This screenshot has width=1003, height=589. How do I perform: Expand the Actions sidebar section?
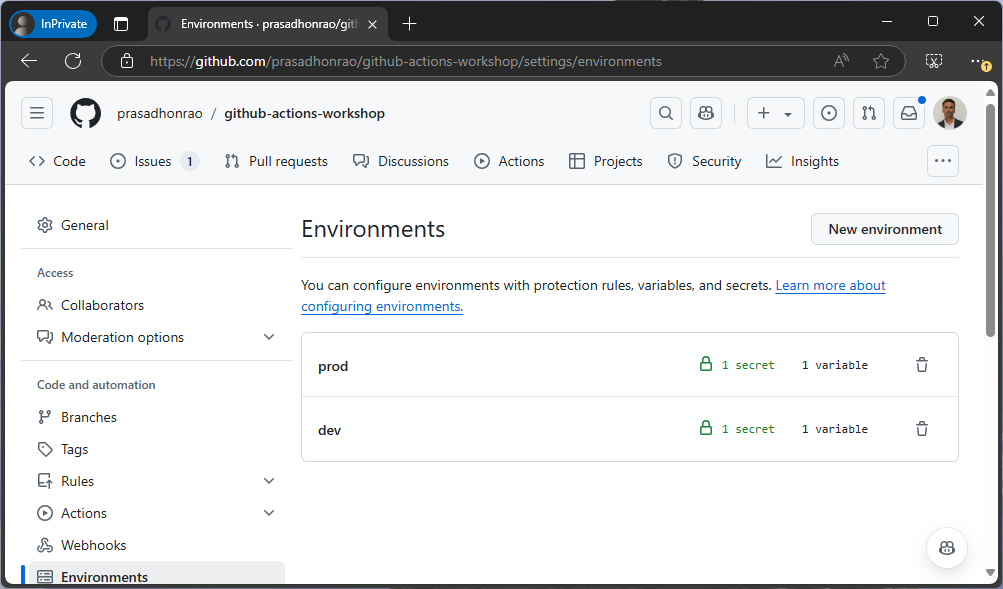pyautogui.click(x=268, y=512)
